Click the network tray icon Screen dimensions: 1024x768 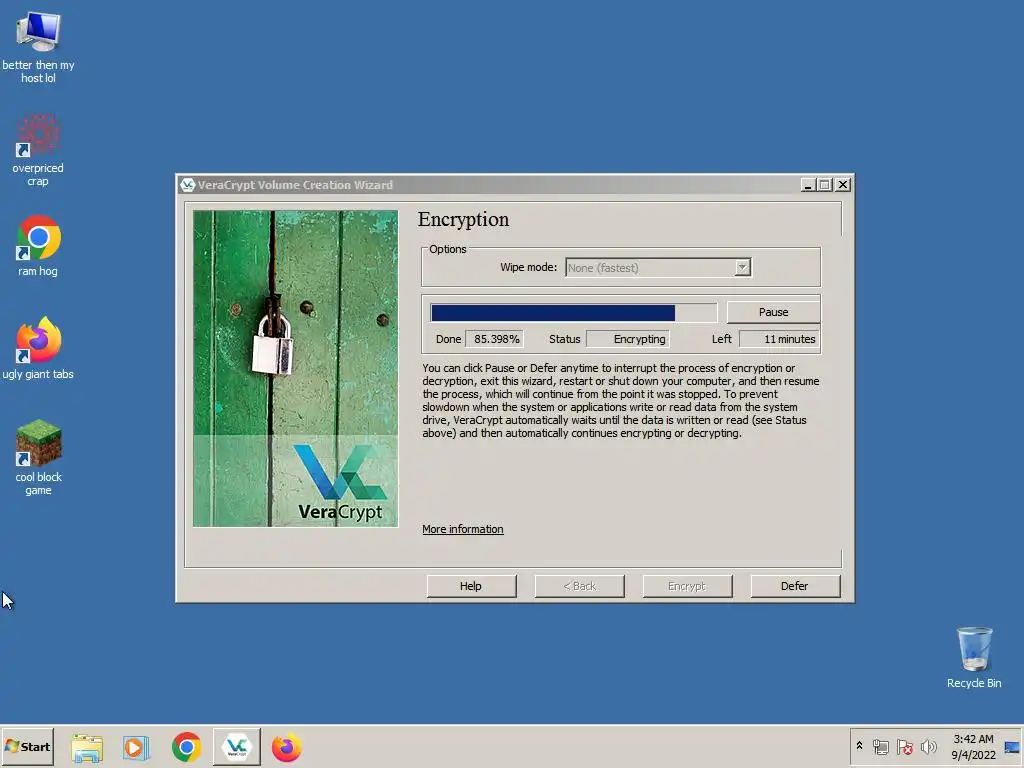[x=880, y=746]
